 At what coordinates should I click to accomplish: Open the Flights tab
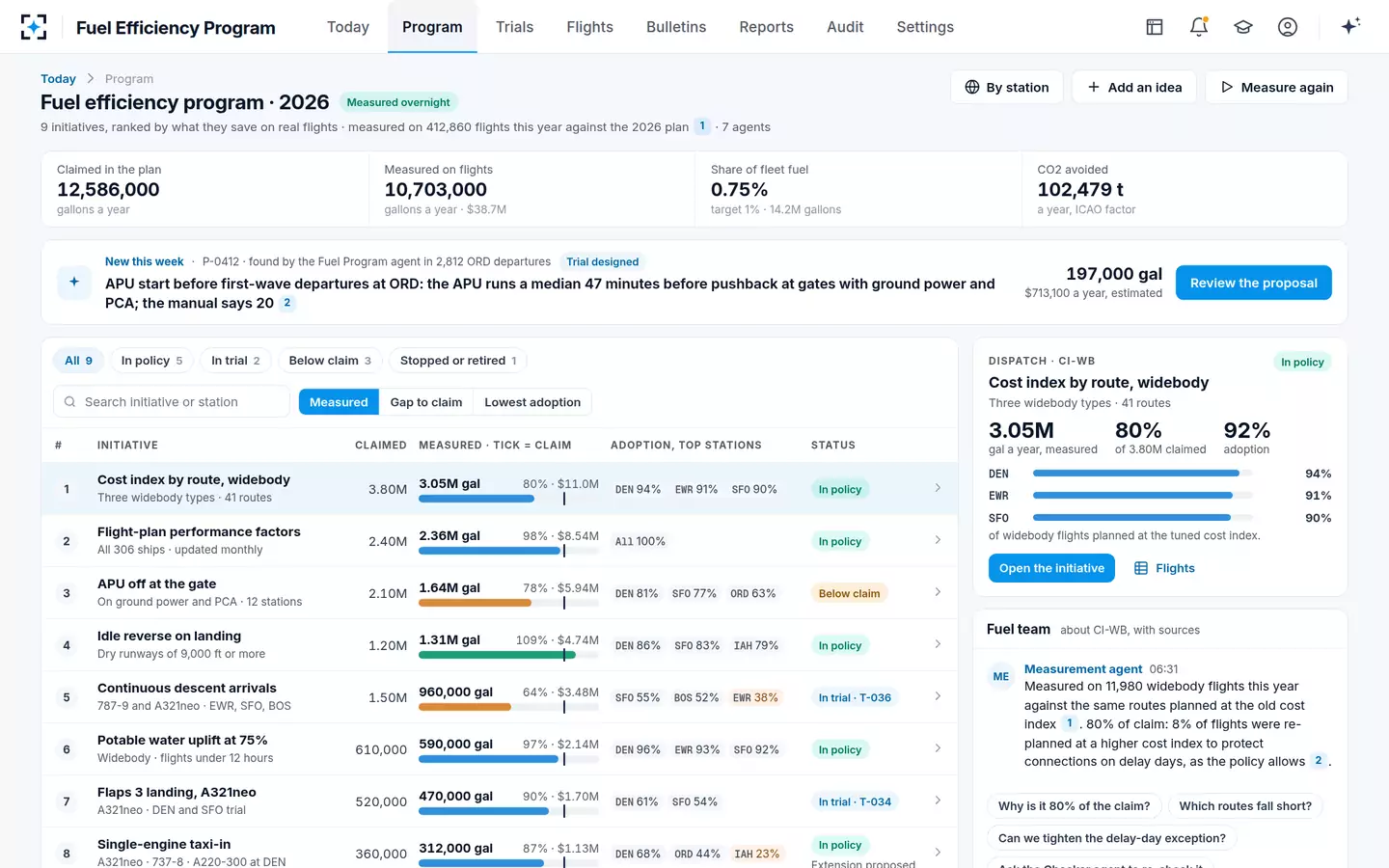point(589,27)
